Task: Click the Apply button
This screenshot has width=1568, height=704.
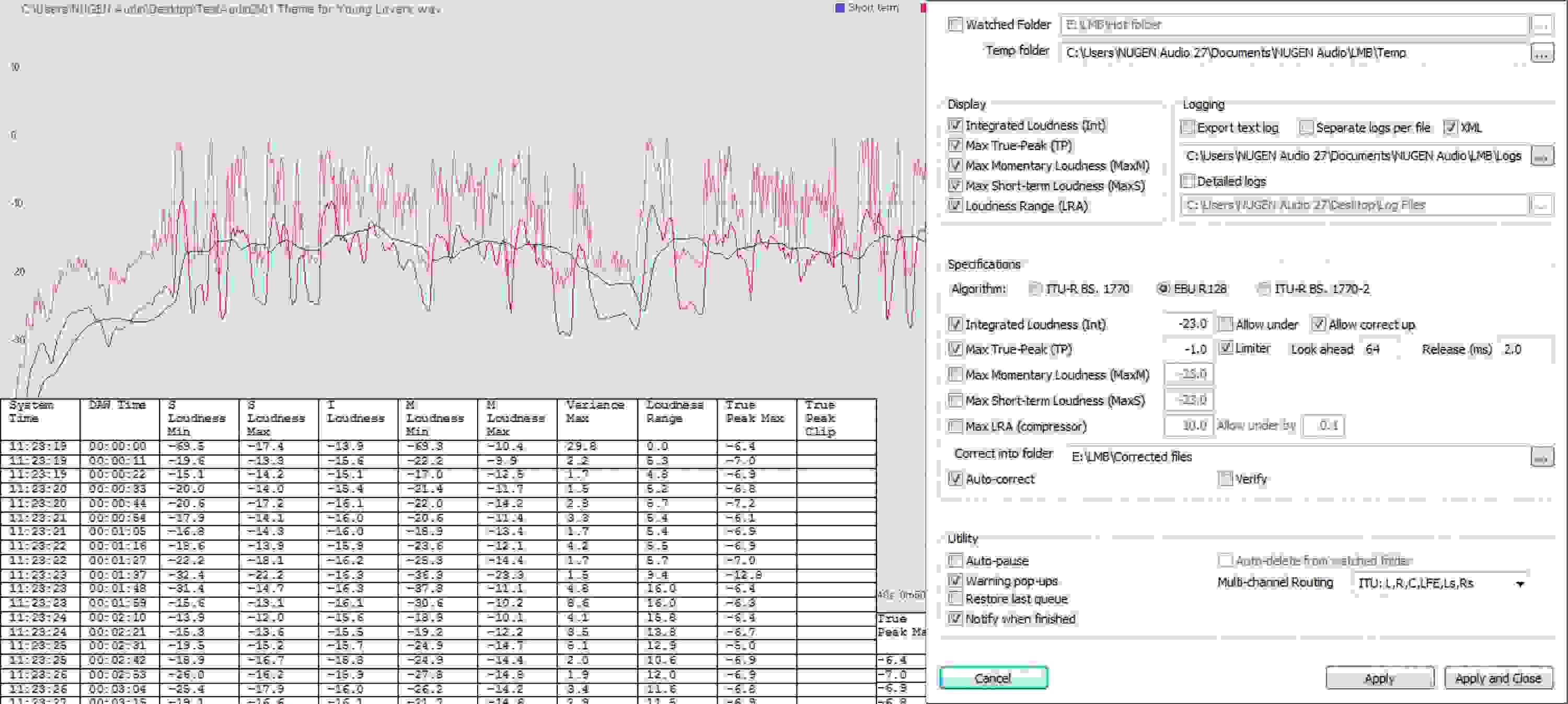Action: 1380,678
